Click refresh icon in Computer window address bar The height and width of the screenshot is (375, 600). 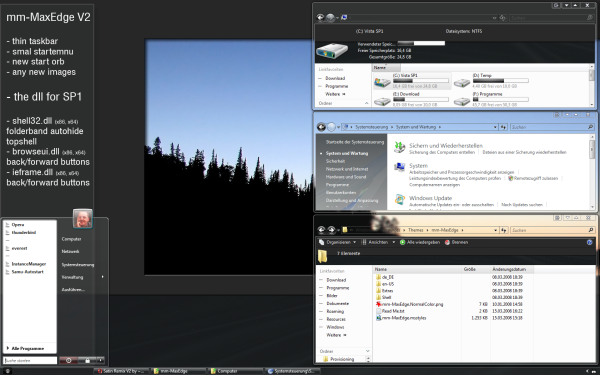click(503, 18)
